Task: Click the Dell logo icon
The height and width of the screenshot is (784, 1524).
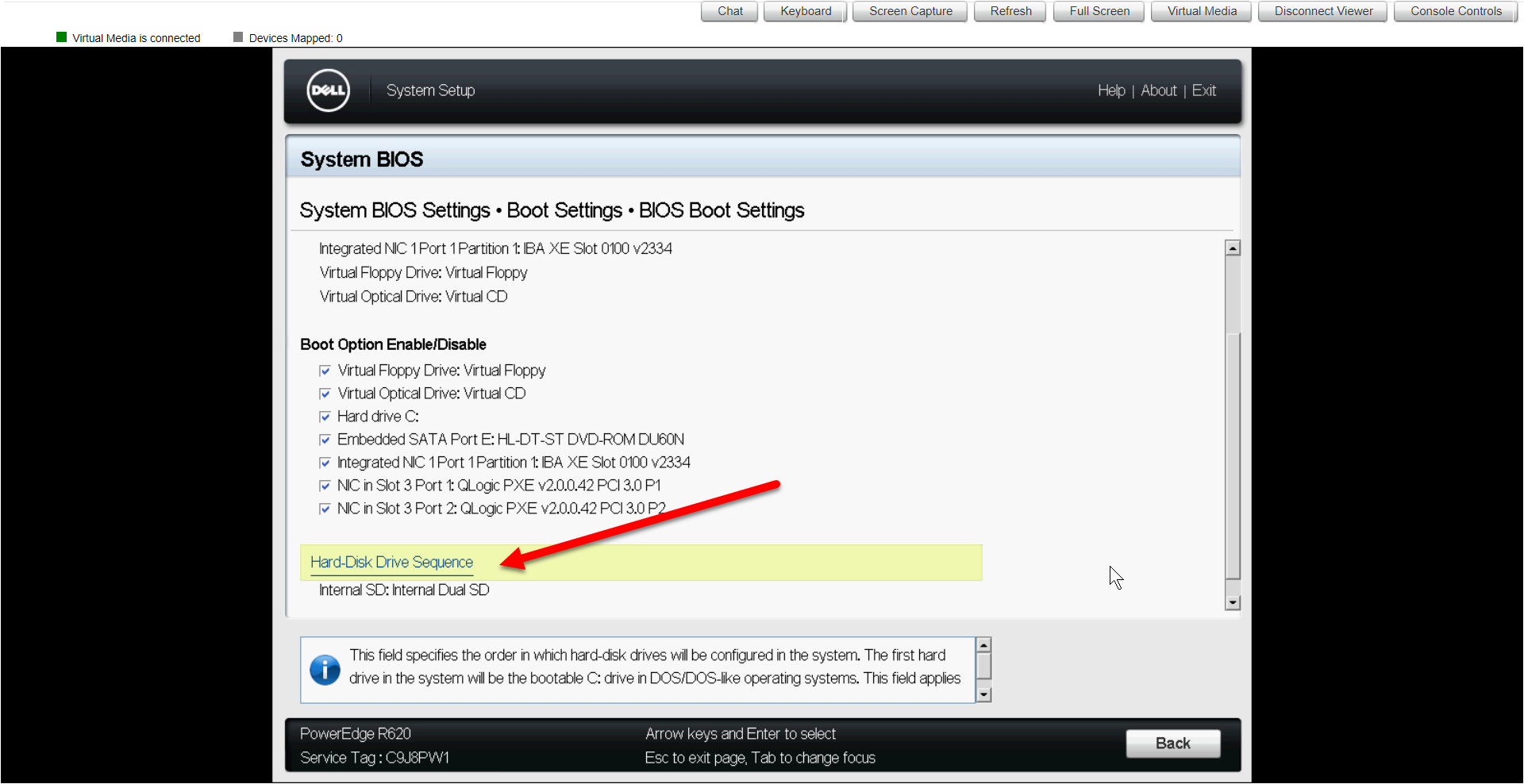Action: [x=328, y=90]
